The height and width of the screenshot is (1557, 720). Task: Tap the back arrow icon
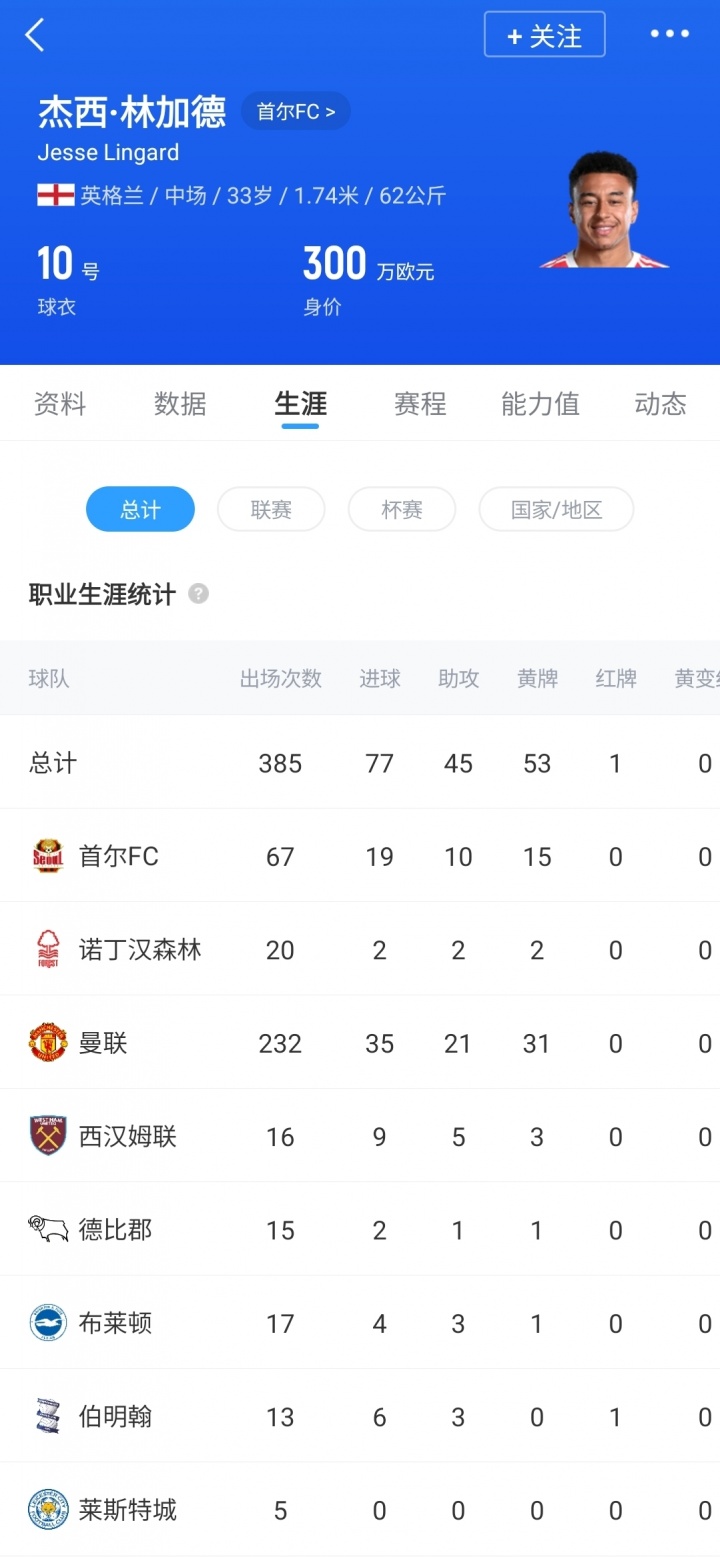[36, 35]
